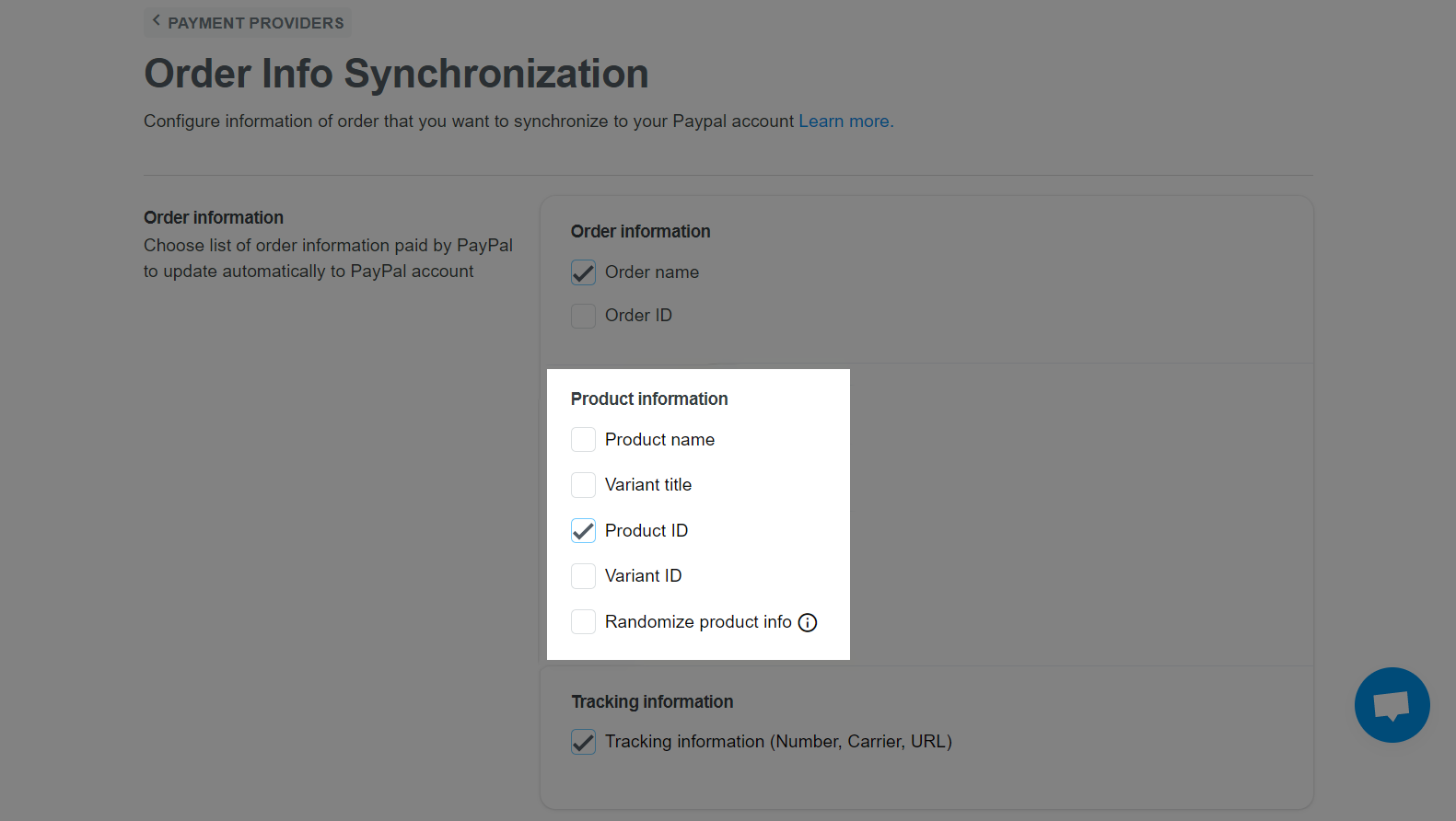Uncheck the Order name checkbox
Image resolution: width=1456 pixels, height=821 pixels.
tap(583, 272)
